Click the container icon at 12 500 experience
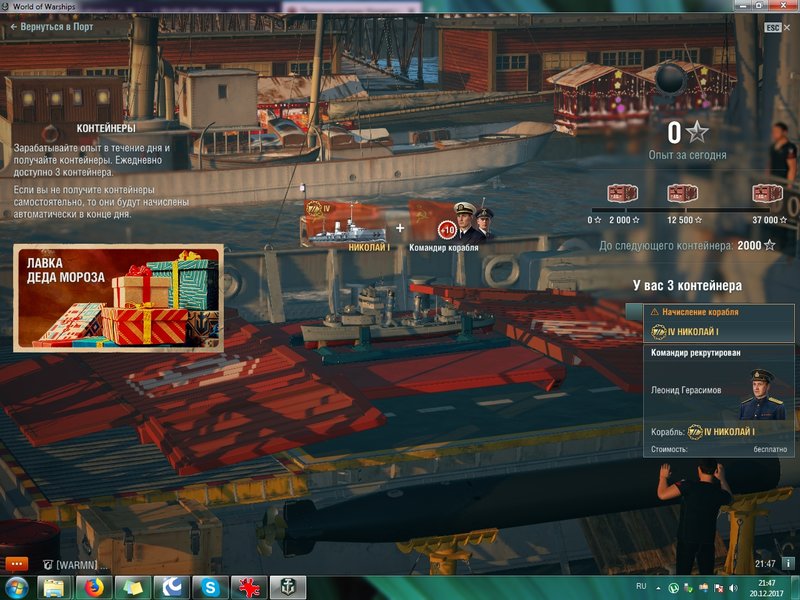The height and width of the screenshot is (600, 800). tap(682, 193)
